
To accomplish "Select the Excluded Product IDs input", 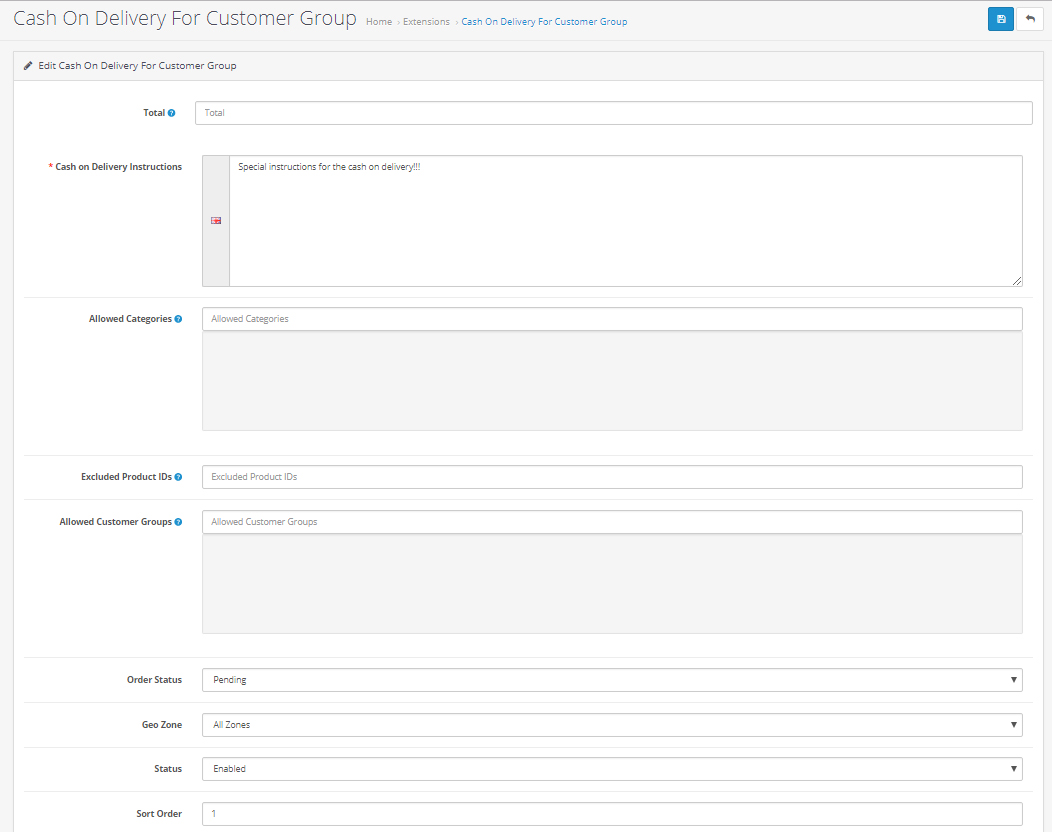I will 612,477.
